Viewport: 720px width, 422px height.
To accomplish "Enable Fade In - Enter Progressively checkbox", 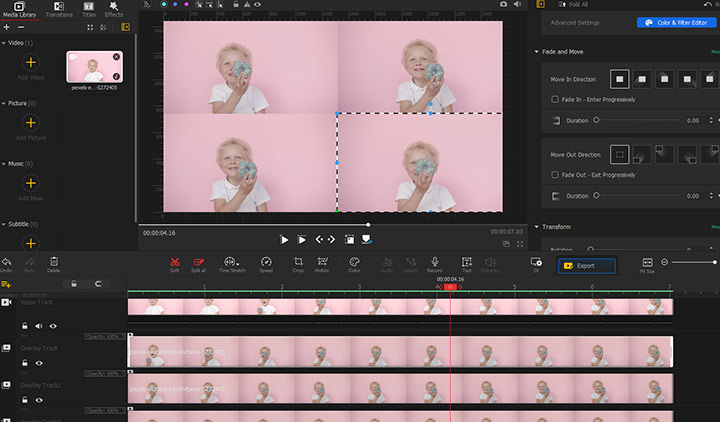I will point(556,99).
